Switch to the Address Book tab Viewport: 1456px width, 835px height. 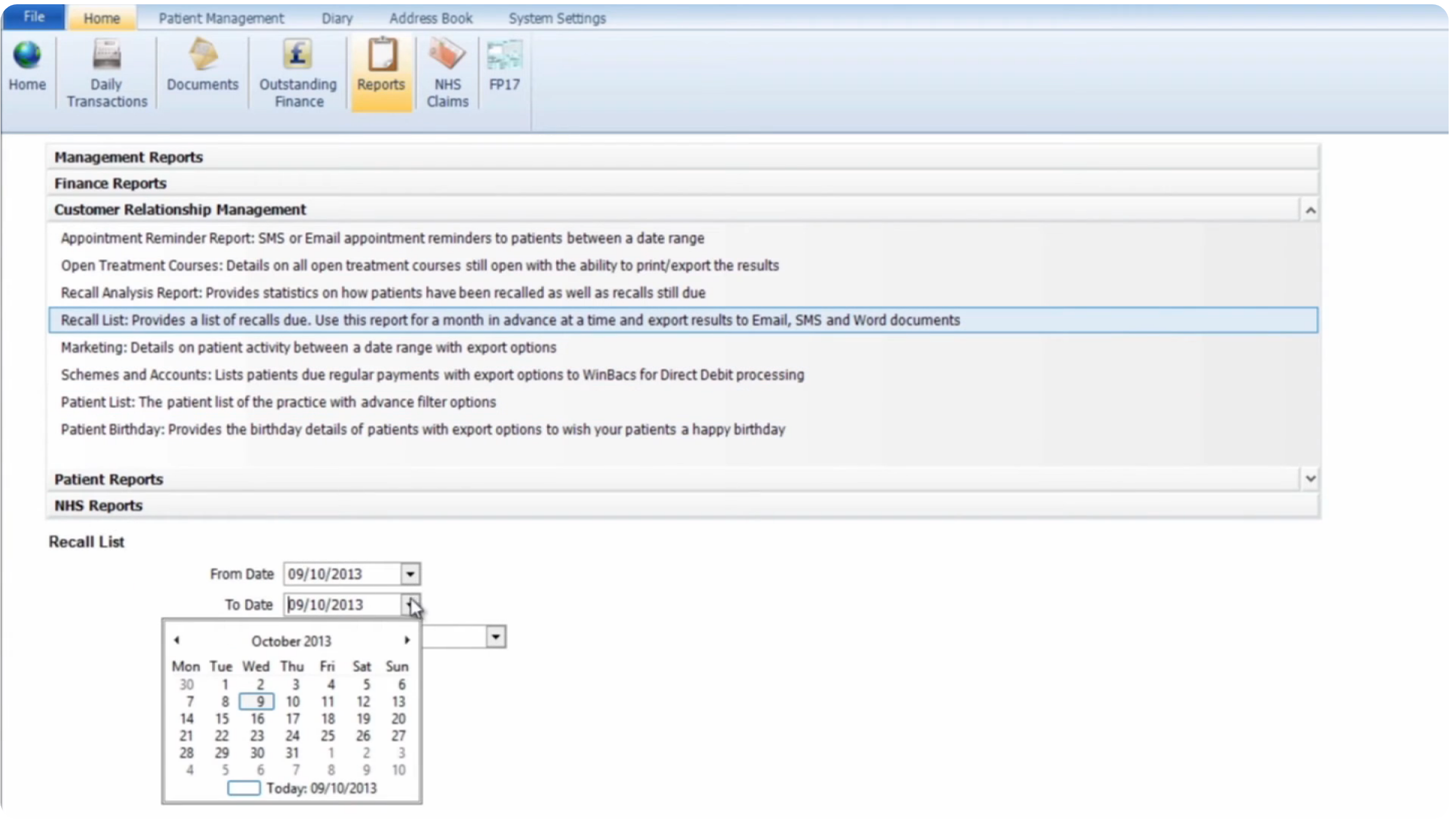click(x=431, y=18)
